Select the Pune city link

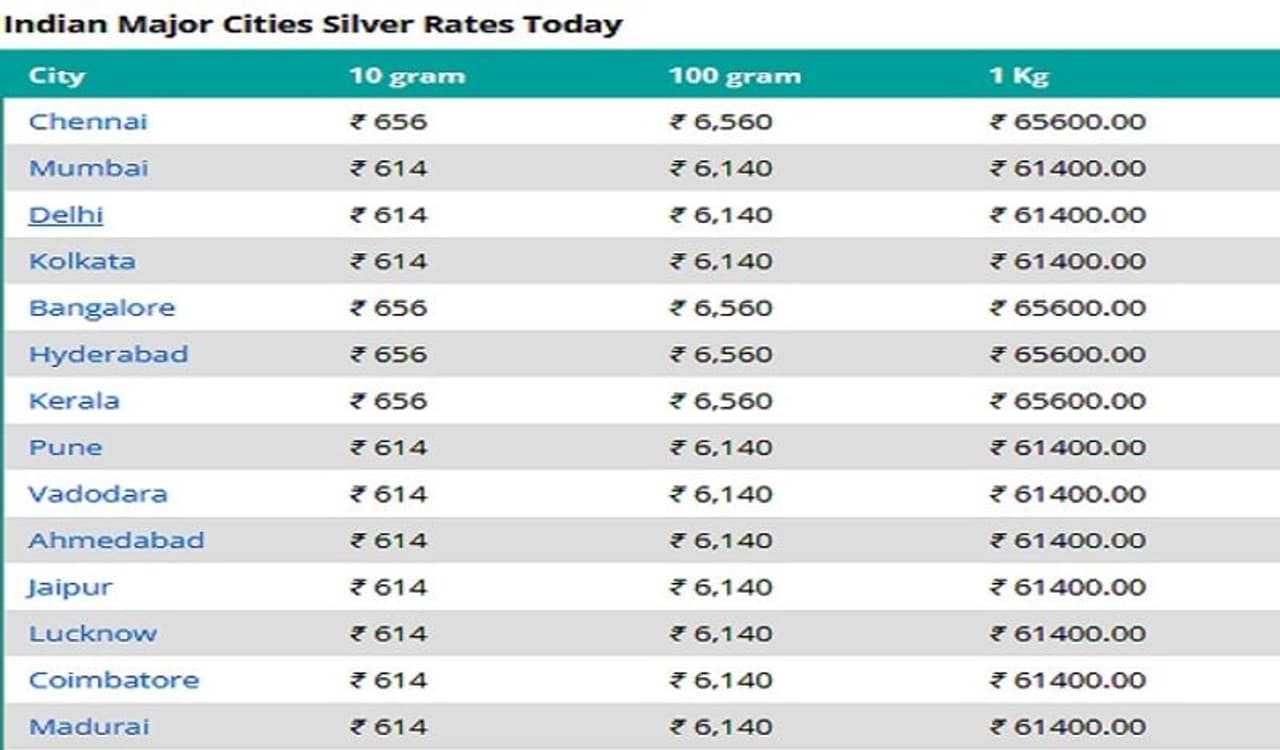(65, 447)
